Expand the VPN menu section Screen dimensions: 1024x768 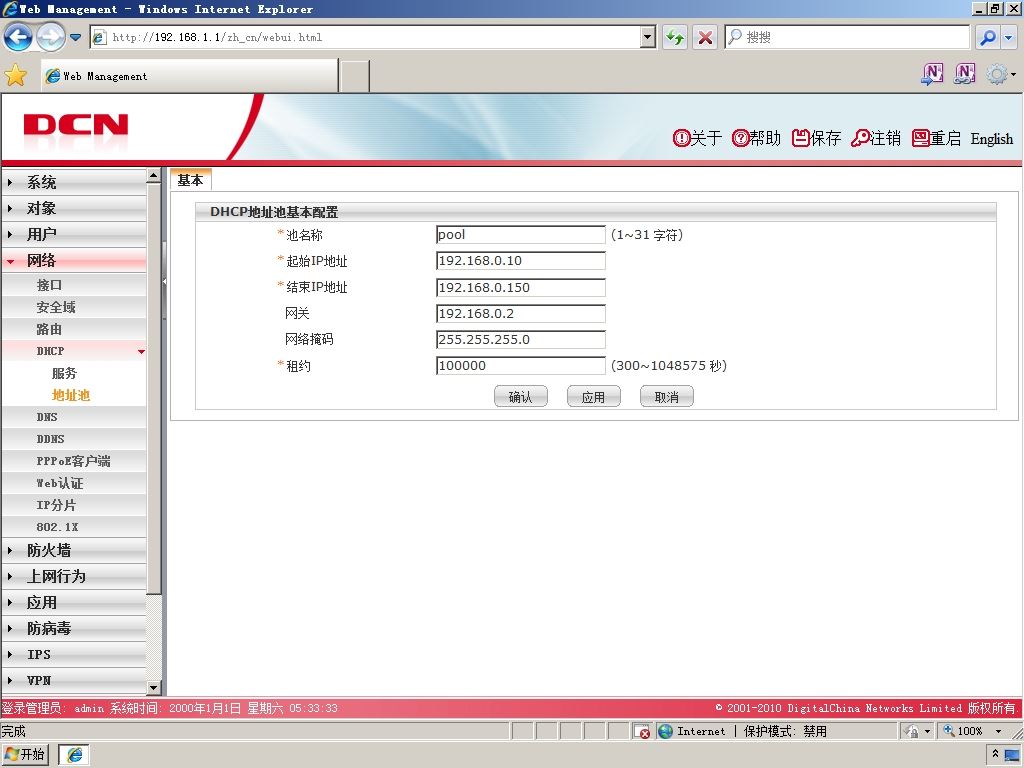[x=74, y=680]
